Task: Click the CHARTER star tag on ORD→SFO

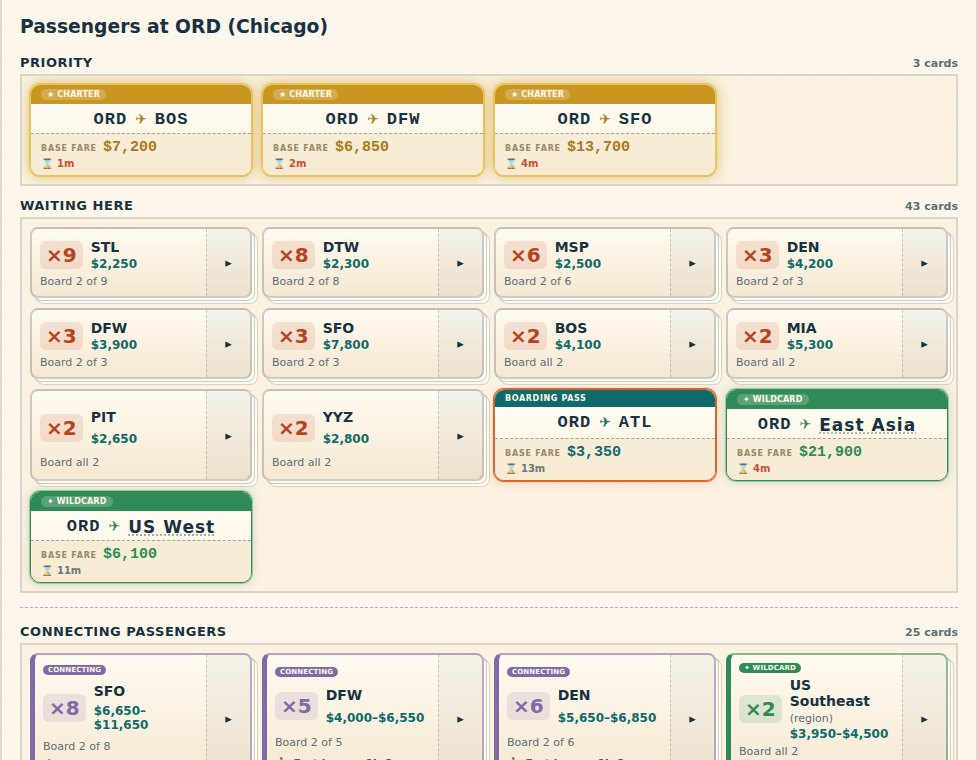Action: click(x=538, y=94)
